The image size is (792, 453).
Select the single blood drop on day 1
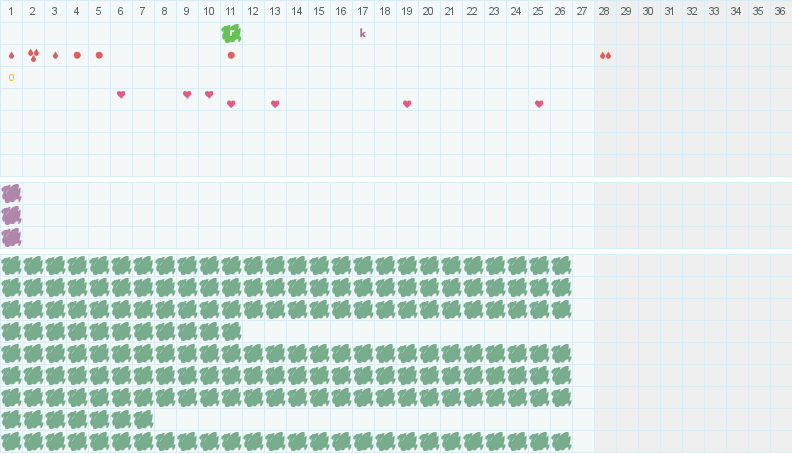[x=11, y=55]
